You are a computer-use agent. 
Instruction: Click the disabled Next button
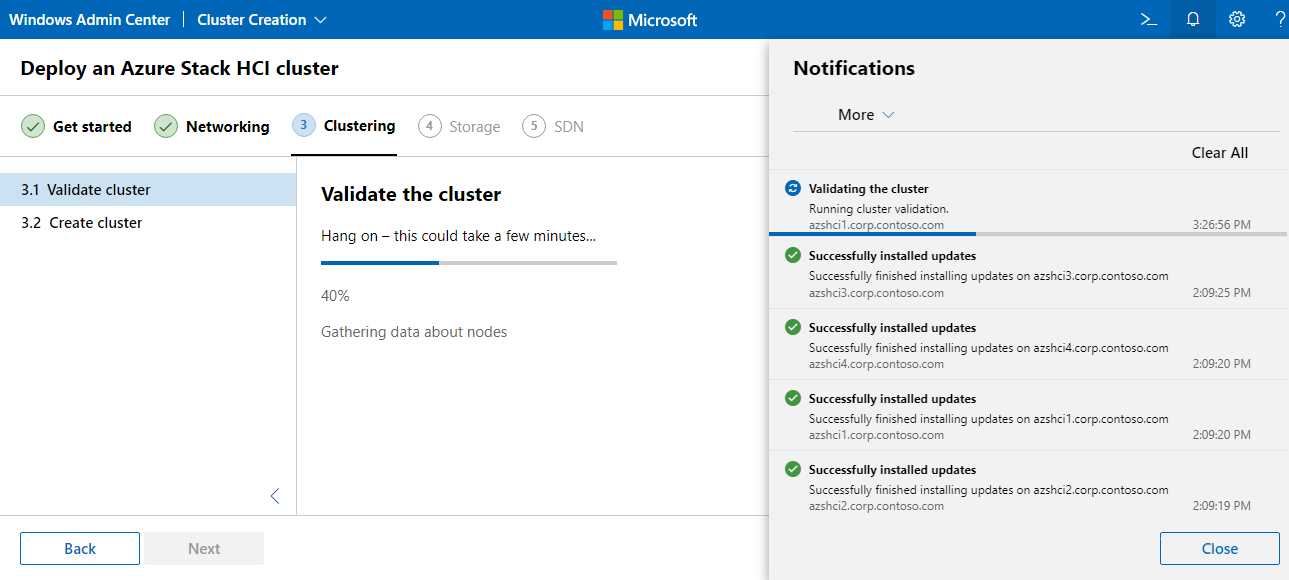coord(204,548)
